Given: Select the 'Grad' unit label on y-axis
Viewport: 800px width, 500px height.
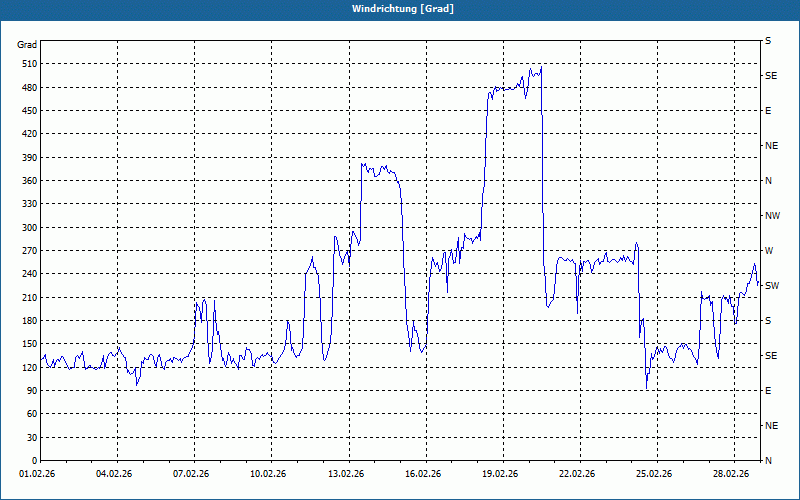Looking at the screenshot, I should click(x=27, y=45).
